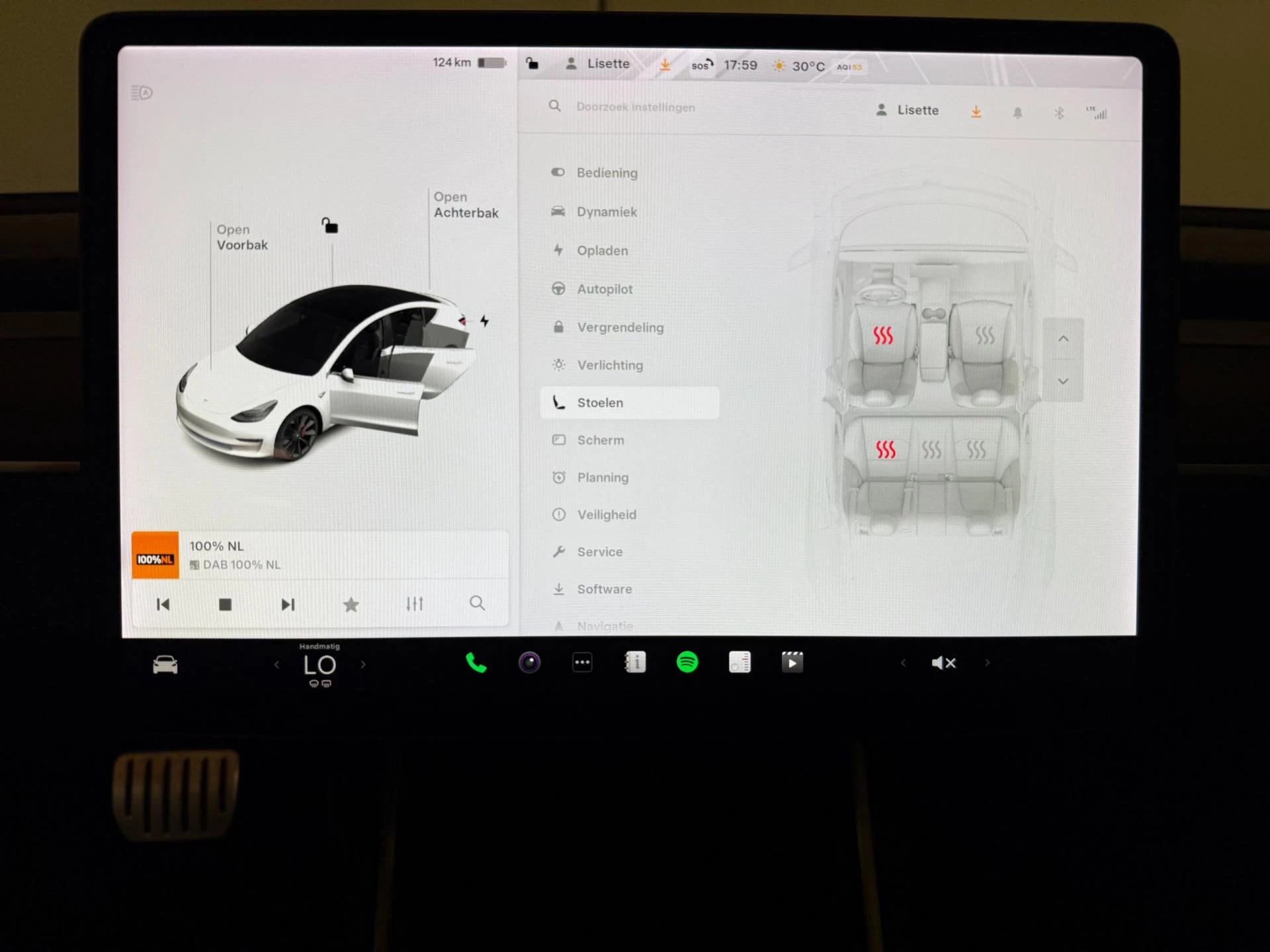Tap Open Achterbak button

pyautogui.click(x=465, y=205)
